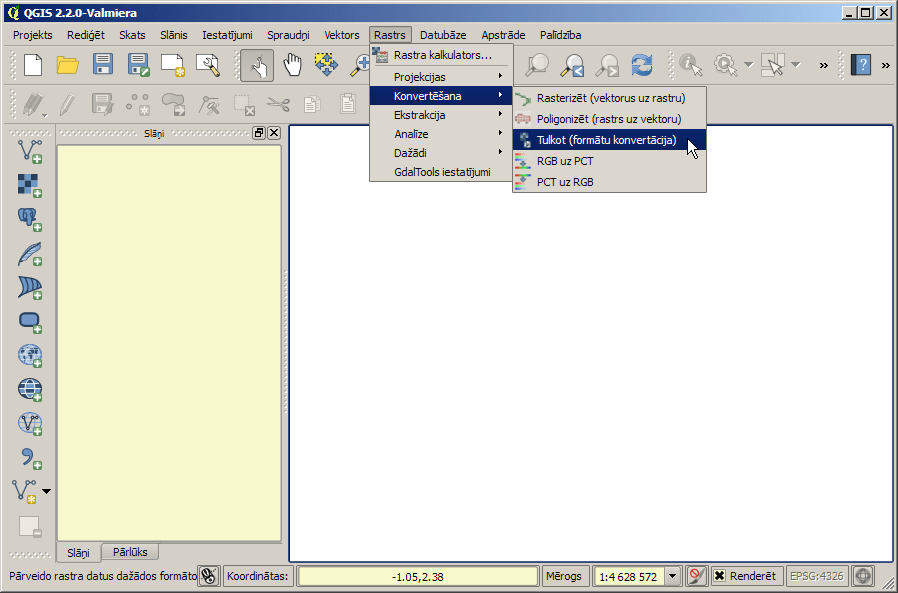The height and width of the screenshot is (593, 898).
Task: Add WCS Layer dark globe icon
Action: [x=29, y=390]
